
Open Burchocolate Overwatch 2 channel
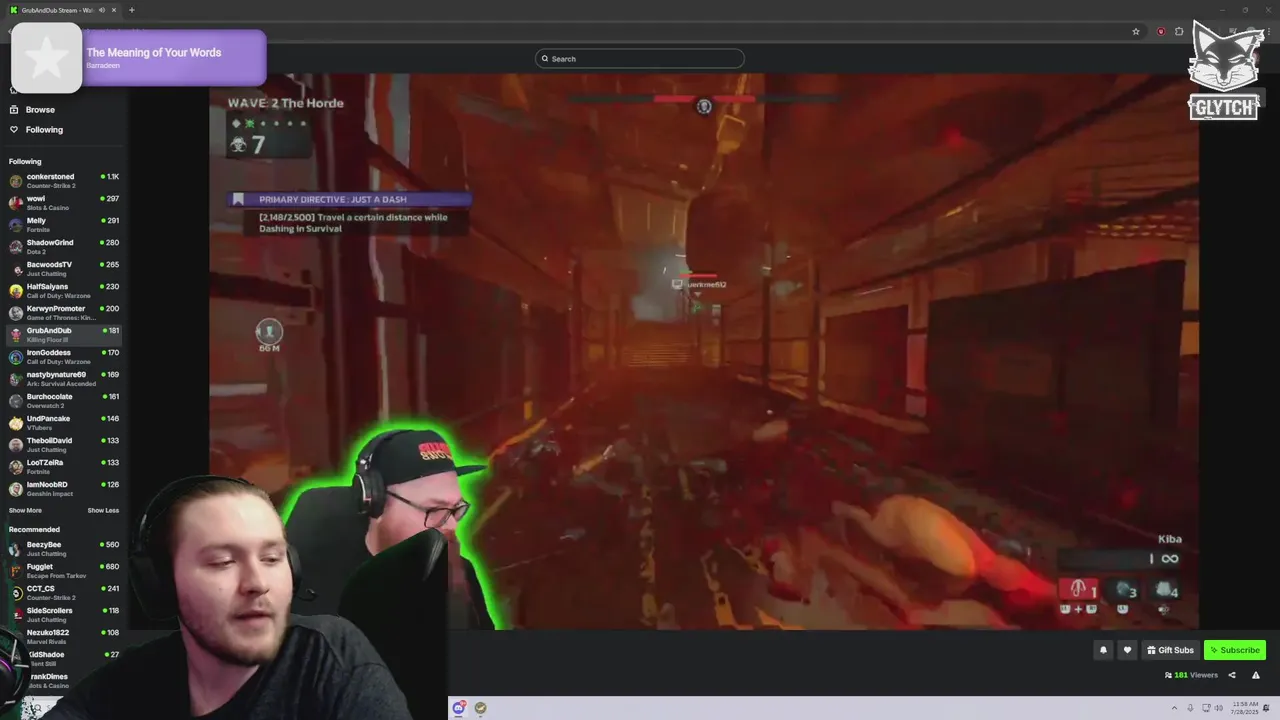[x=64, y=401]
